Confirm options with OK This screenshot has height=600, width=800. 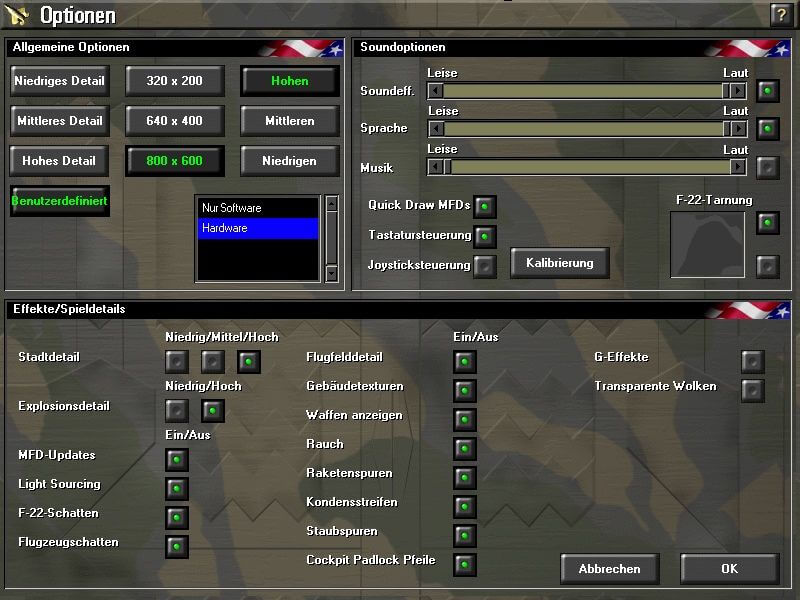730,569
